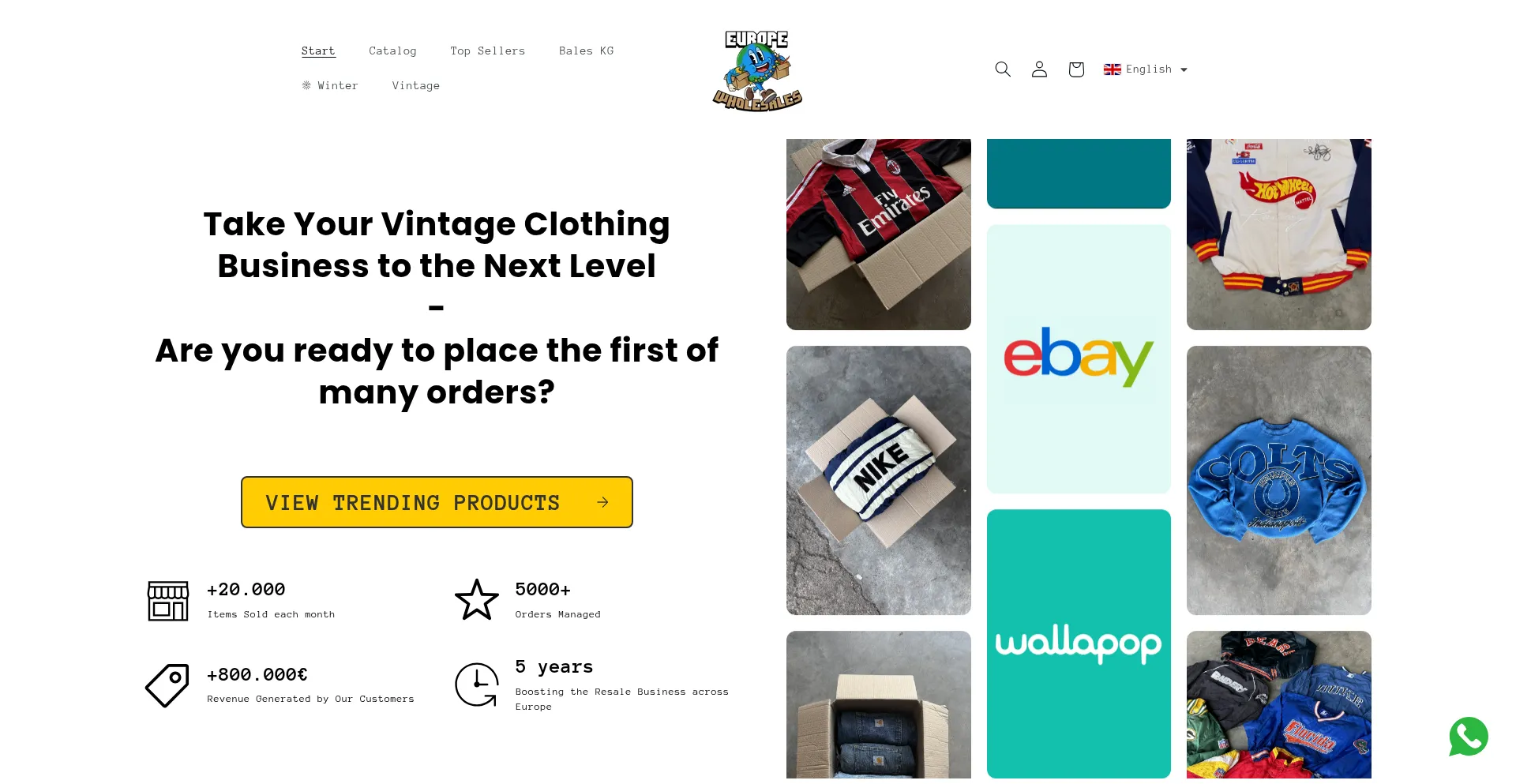Open the search magnifier icon
Image resolution: width=1516 pixels, height=784 pixels.
(x=1003, y=69)
